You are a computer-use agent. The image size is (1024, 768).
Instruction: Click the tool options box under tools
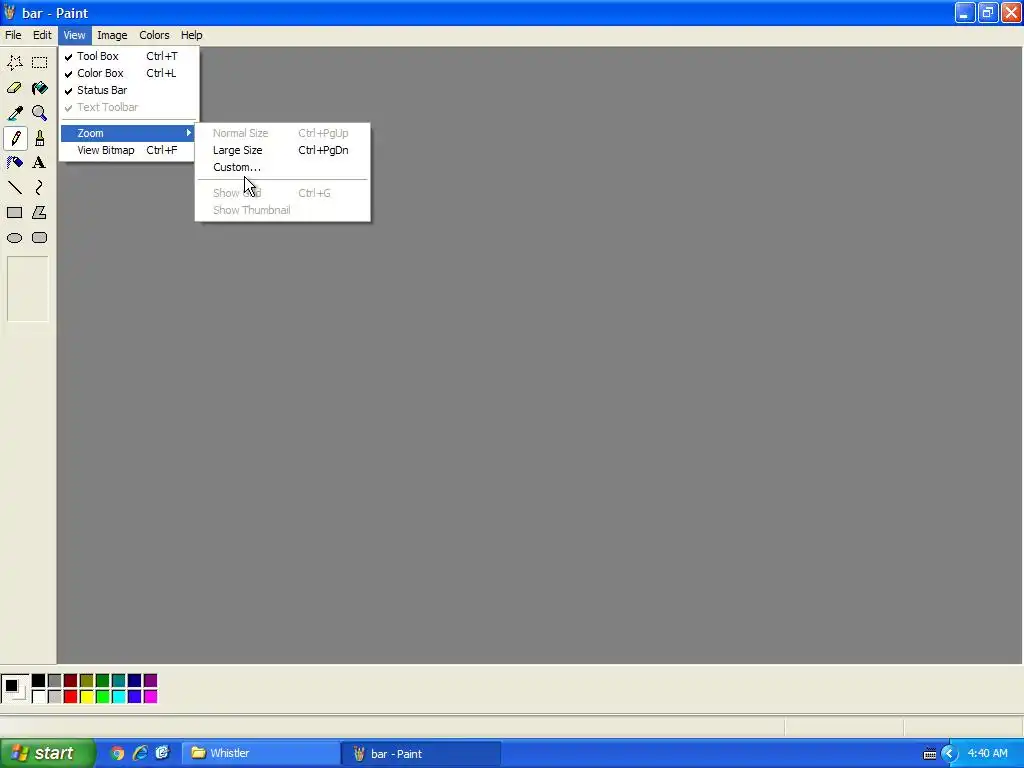pos(27,289)
